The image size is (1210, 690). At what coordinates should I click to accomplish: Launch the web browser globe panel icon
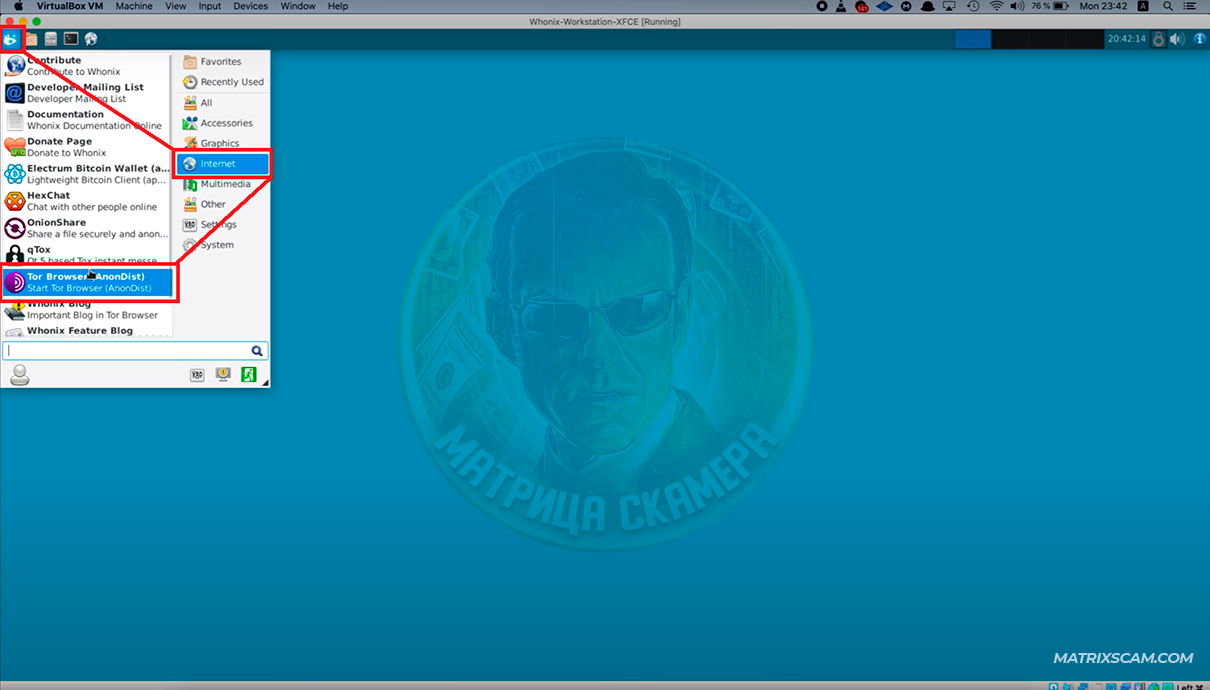point(91,39)
